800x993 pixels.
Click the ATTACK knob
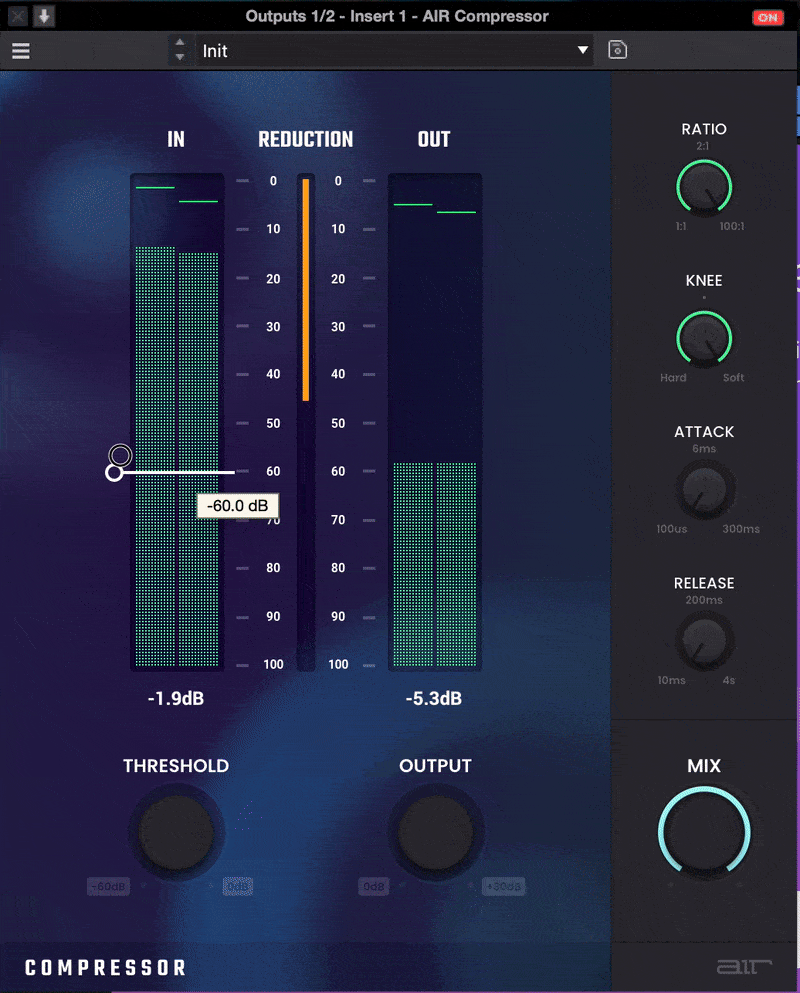(x=704, y=490)
